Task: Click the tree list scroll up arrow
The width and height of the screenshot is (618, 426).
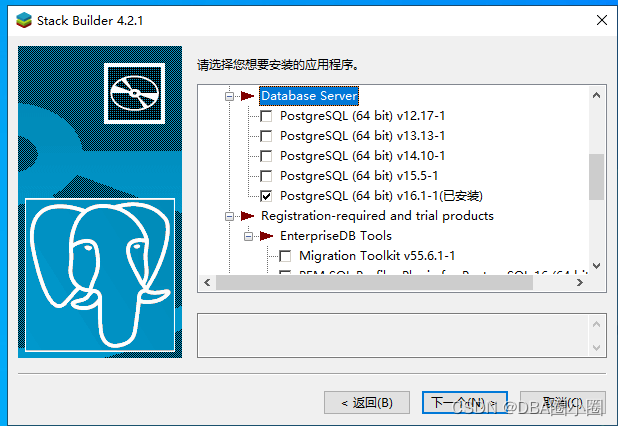Action: 597,95
